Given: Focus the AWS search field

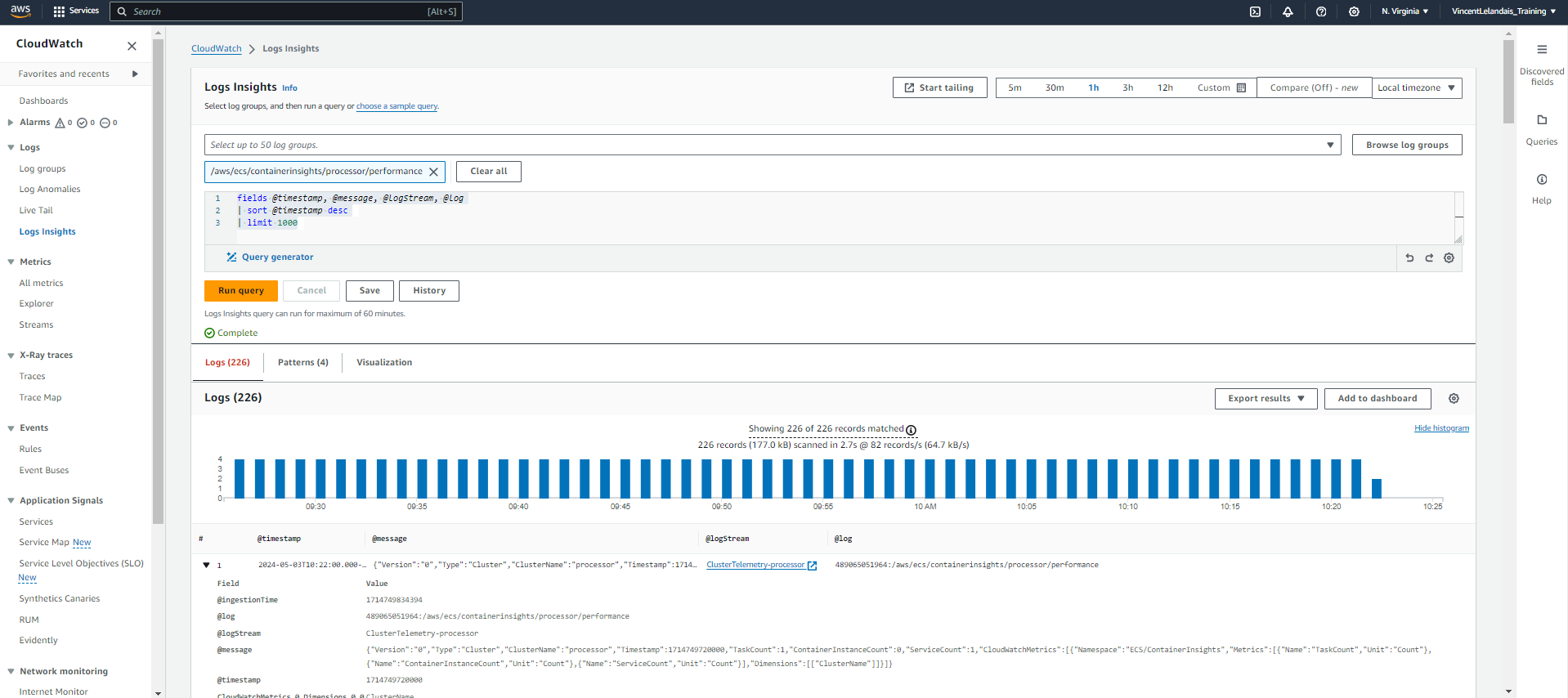Looking at the screenshot, I should [x=286, y=11].
